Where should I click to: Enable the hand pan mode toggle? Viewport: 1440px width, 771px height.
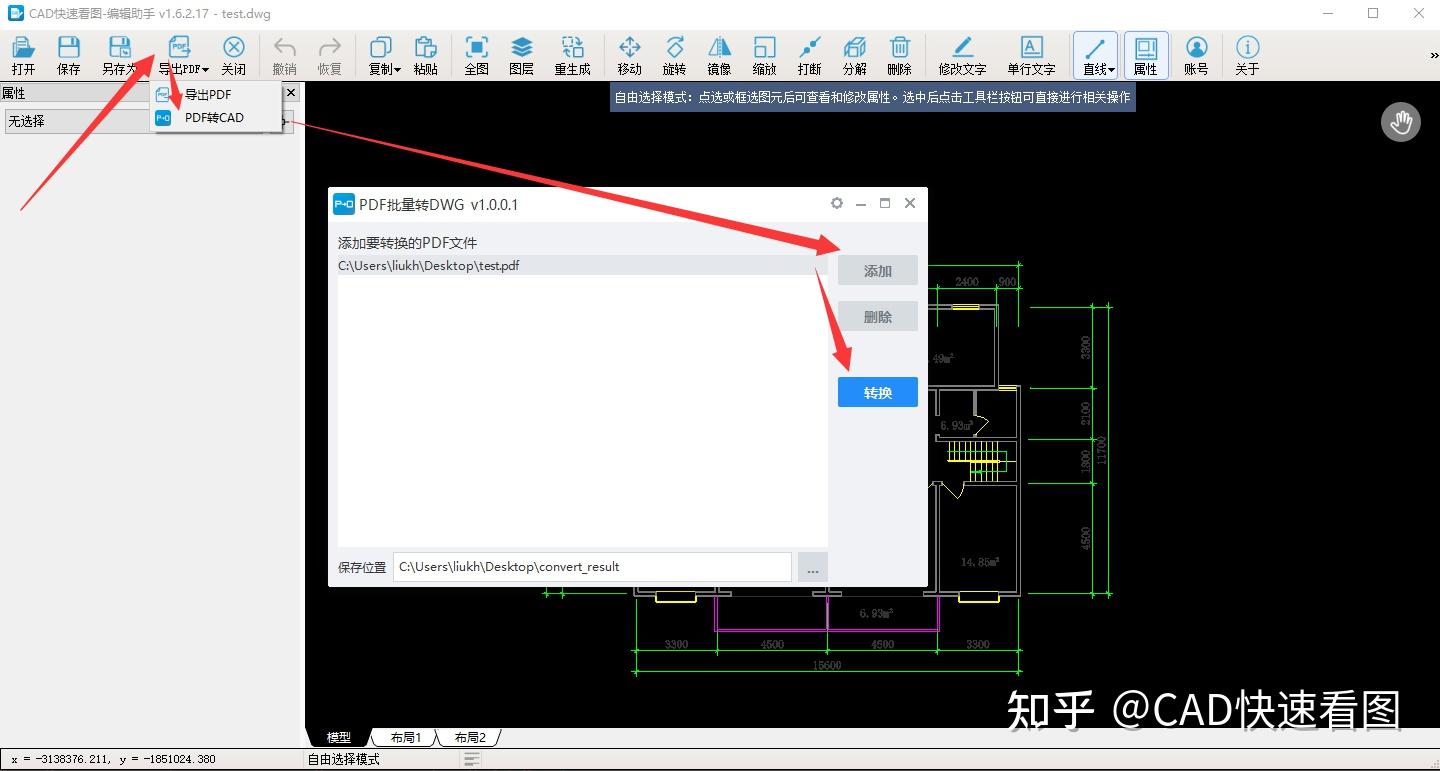click(x=1400, y=121)
